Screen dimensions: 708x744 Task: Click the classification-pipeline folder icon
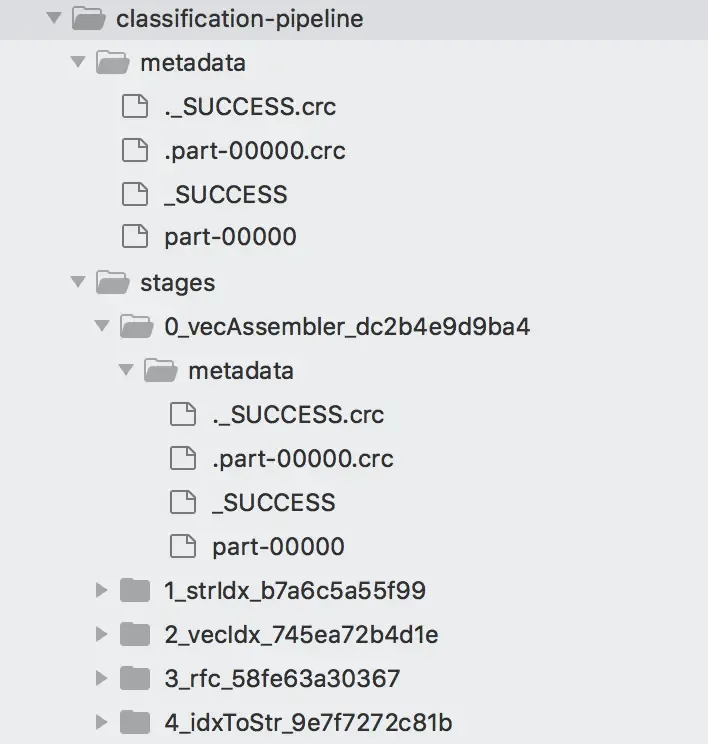click(88, 19)
